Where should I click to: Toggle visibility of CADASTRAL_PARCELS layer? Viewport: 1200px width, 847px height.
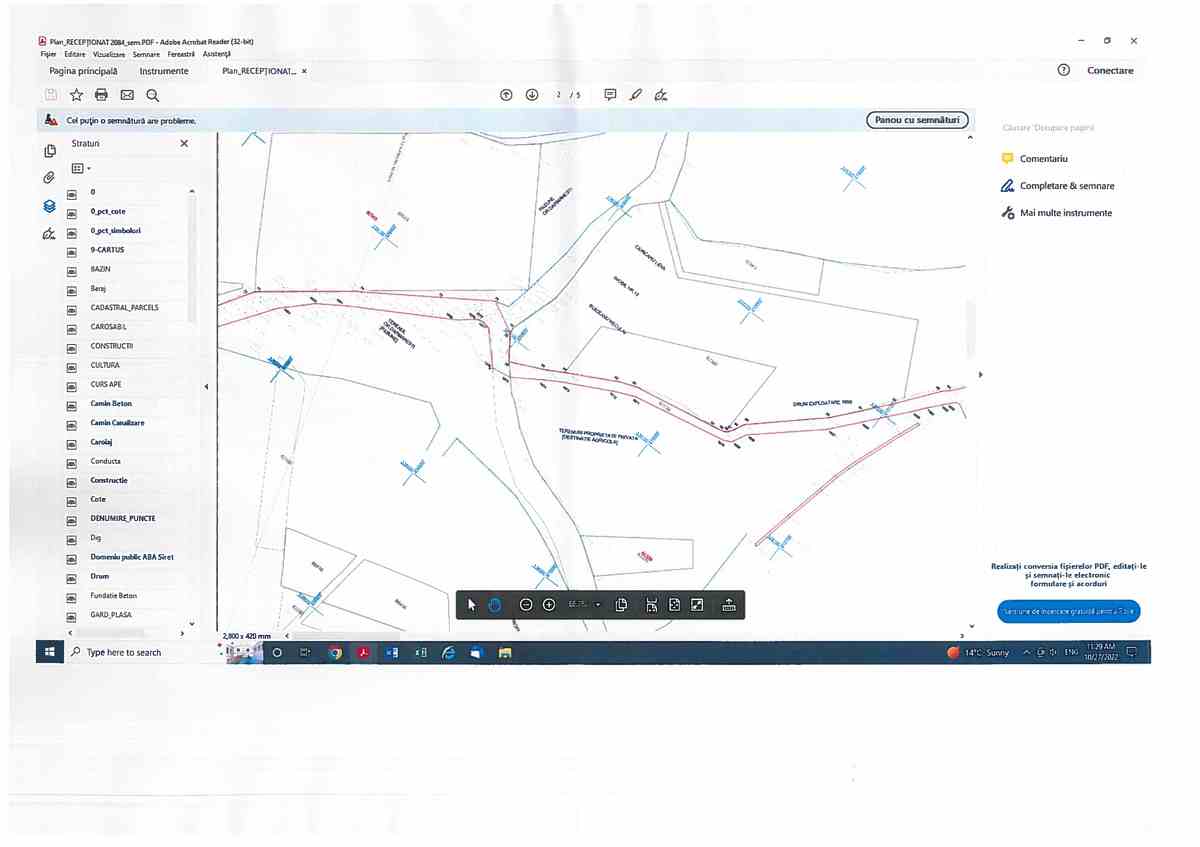[72, 308]
